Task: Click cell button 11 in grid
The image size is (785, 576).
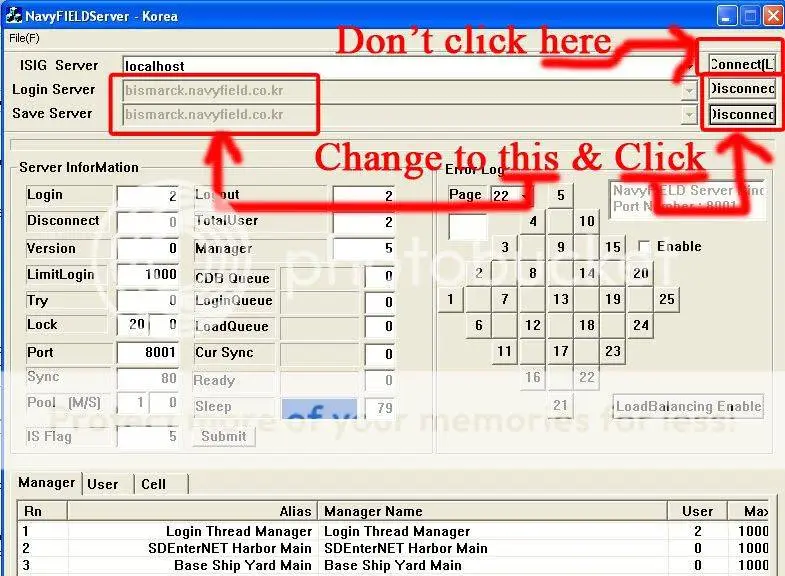Action: pyautogui.click(x=505, y=351)
